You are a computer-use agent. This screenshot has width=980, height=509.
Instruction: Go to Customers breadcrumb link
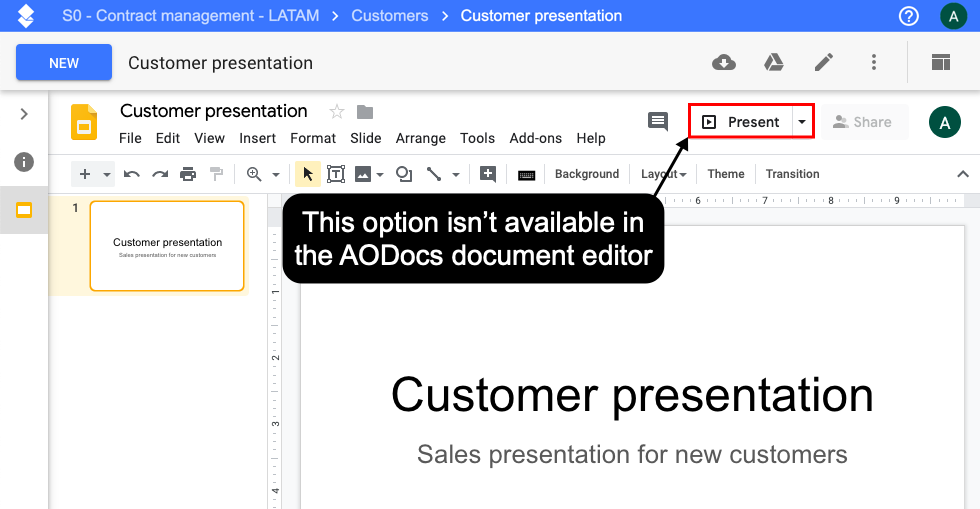pos(390,16)
